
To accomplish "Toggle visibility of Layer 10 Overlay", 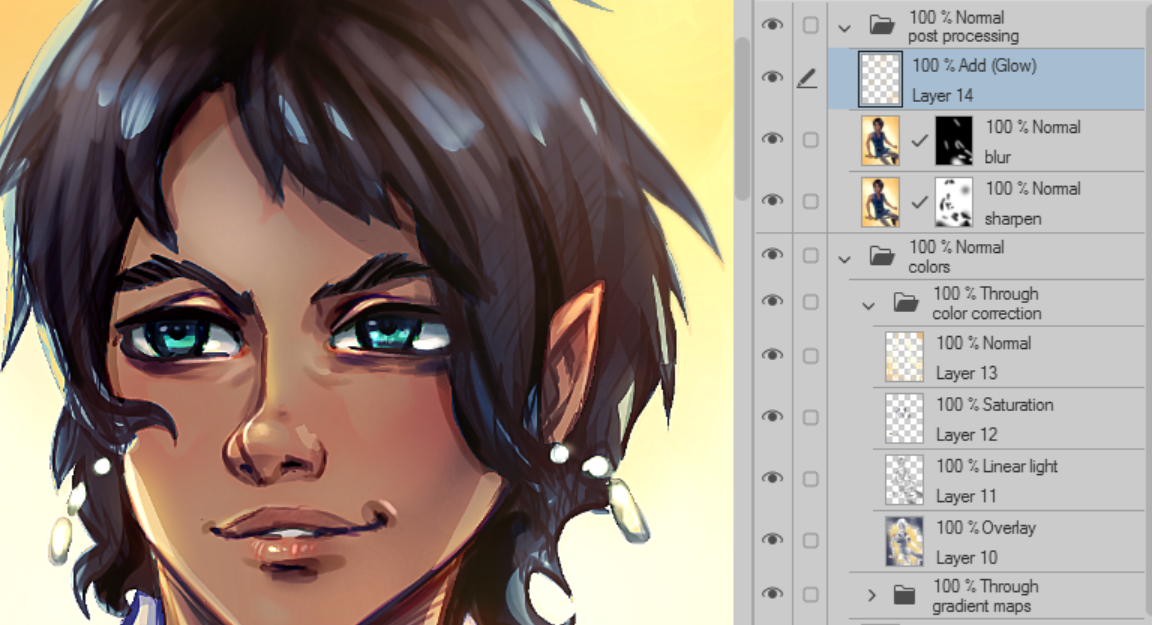I will point(771,540).
